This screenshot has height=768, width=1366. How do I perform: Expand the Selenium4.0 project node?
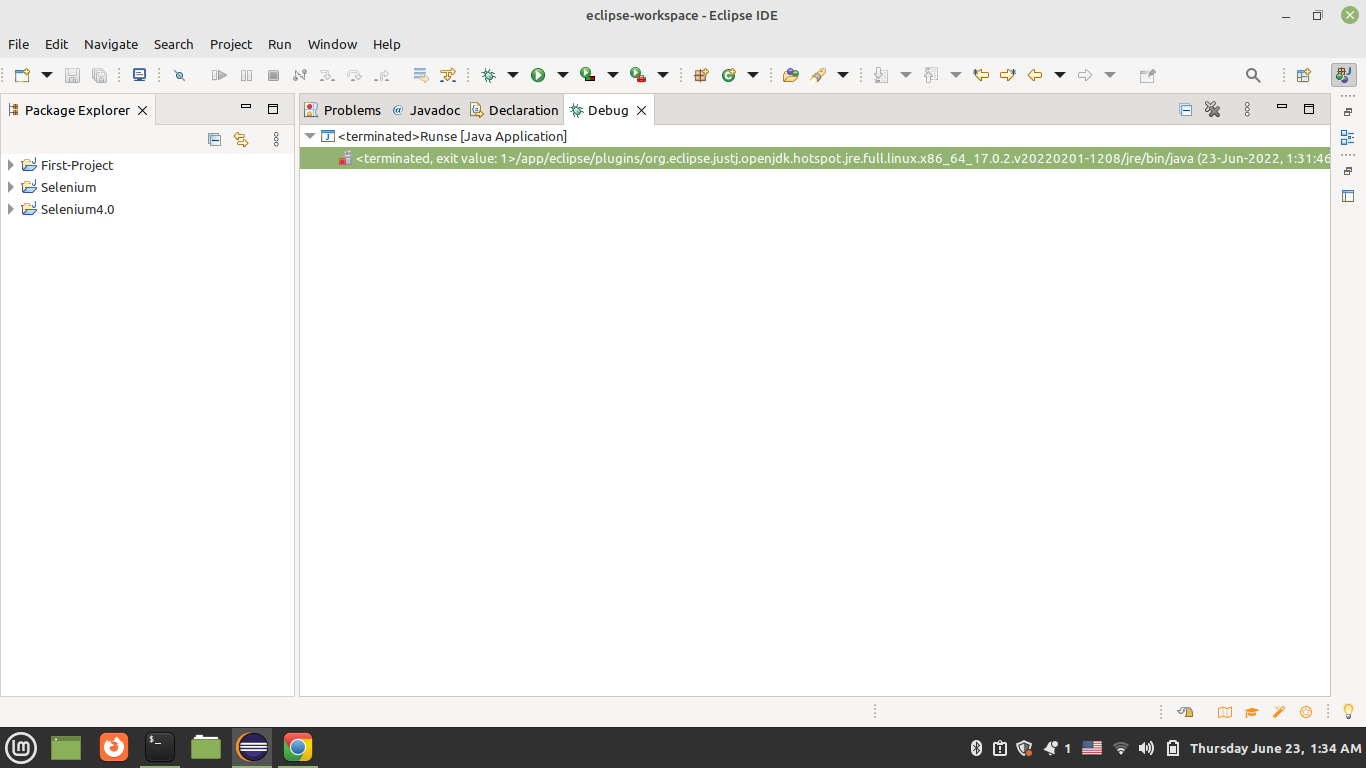tap(11, 209)
